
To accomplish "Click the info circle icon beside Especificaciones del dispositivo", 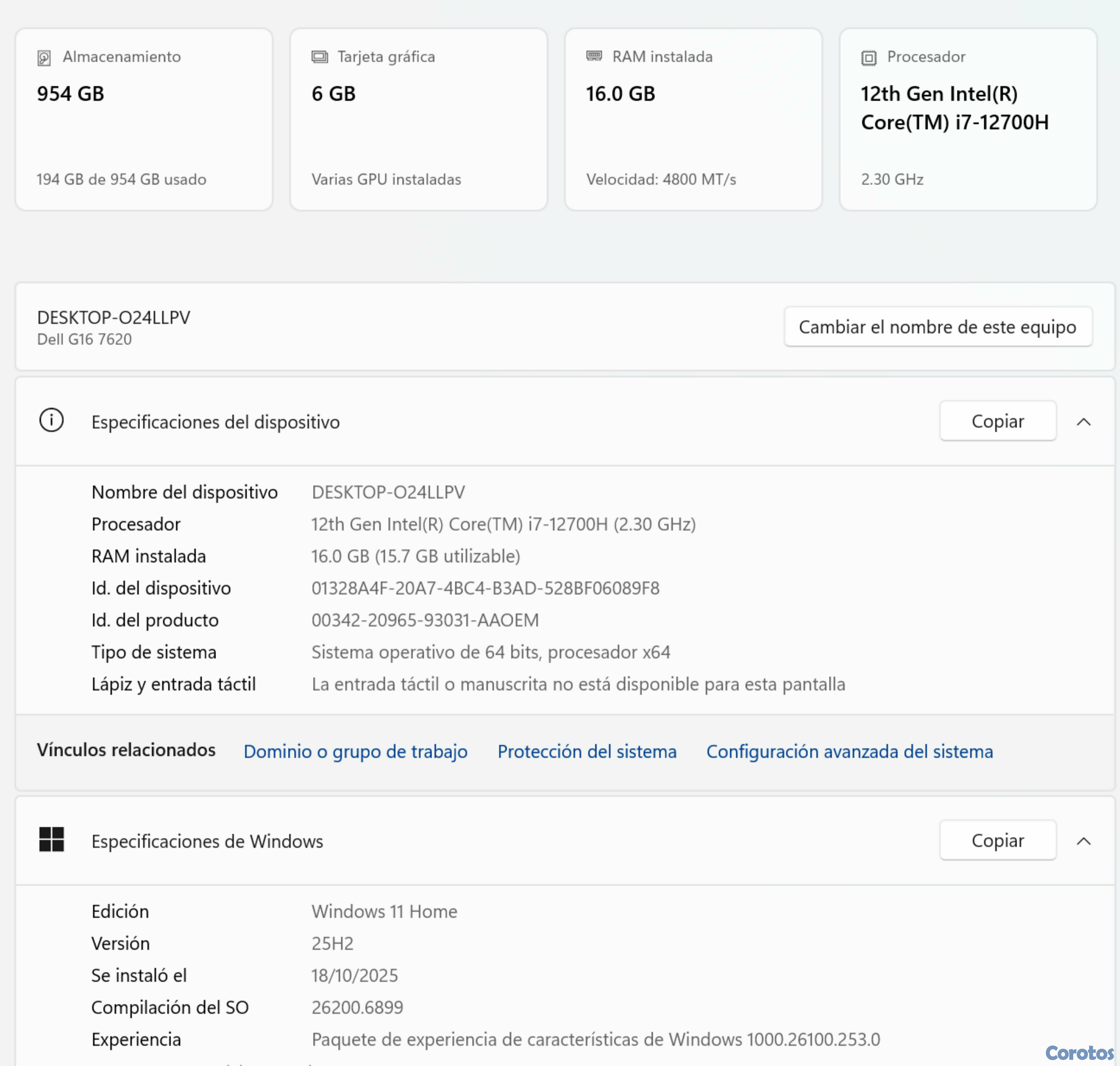I will (x=51, y=421).
